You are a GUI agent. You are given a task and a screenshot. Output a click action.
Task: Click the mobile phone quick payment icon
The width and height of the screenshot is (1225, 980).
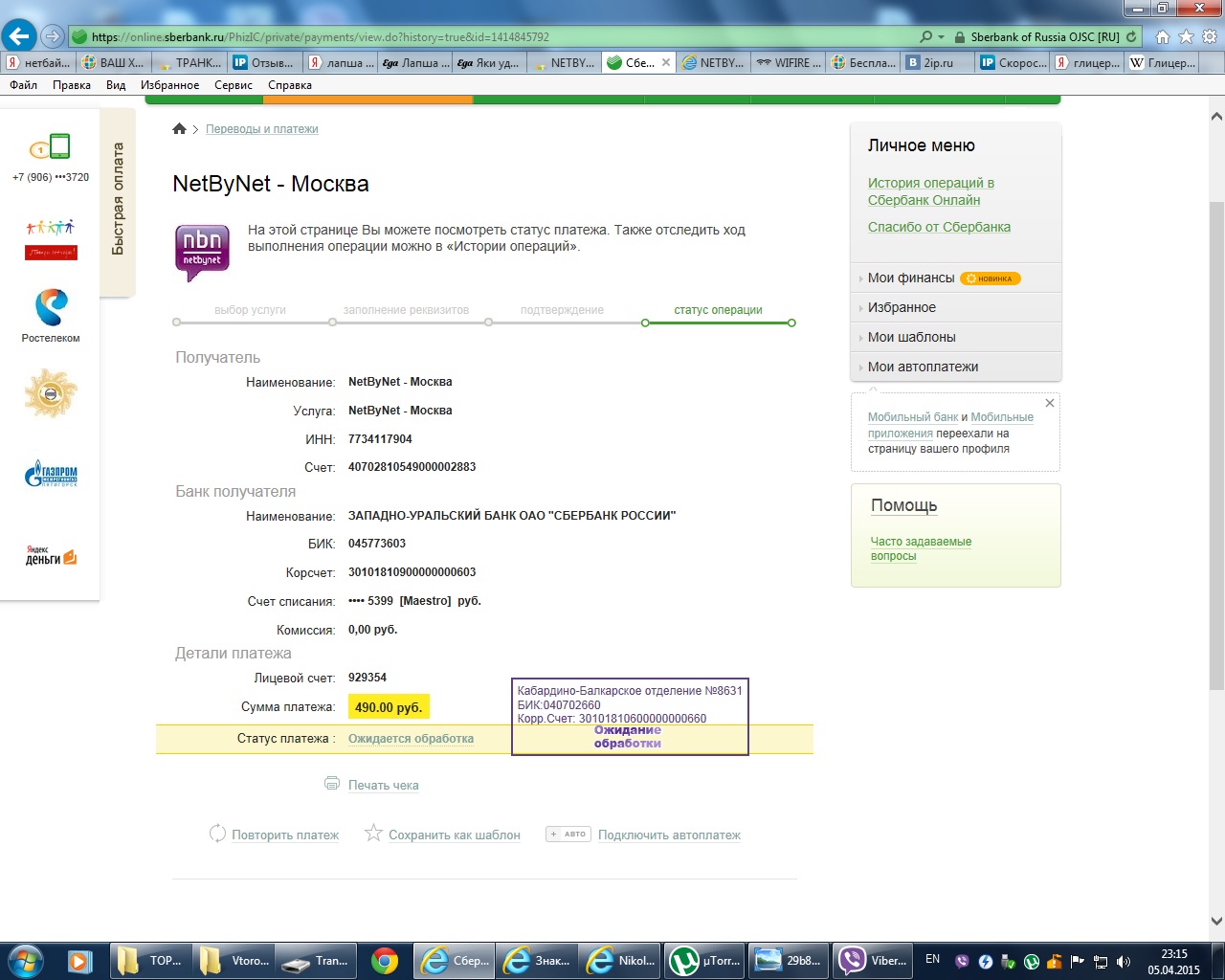[50, 147]
